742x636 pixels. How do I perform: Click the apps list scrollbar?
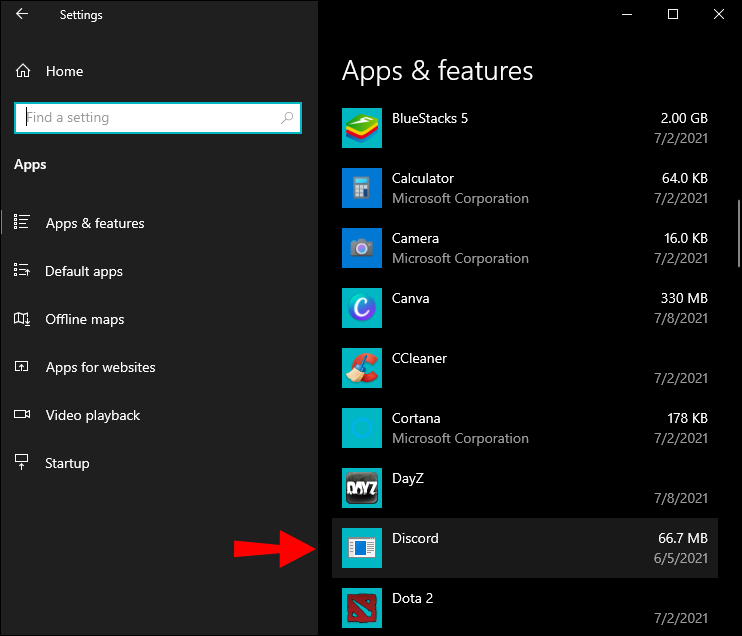(x=739, y=234)
